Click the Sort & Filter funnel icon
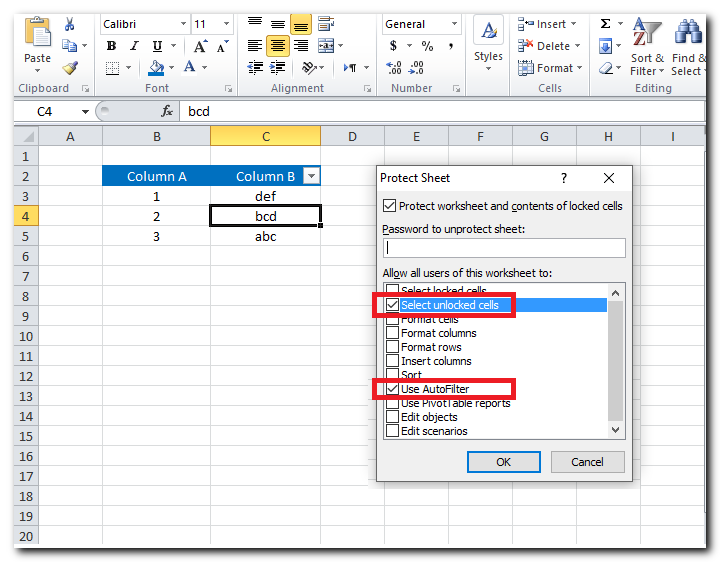The image size is (720, 562). point(647,32)
